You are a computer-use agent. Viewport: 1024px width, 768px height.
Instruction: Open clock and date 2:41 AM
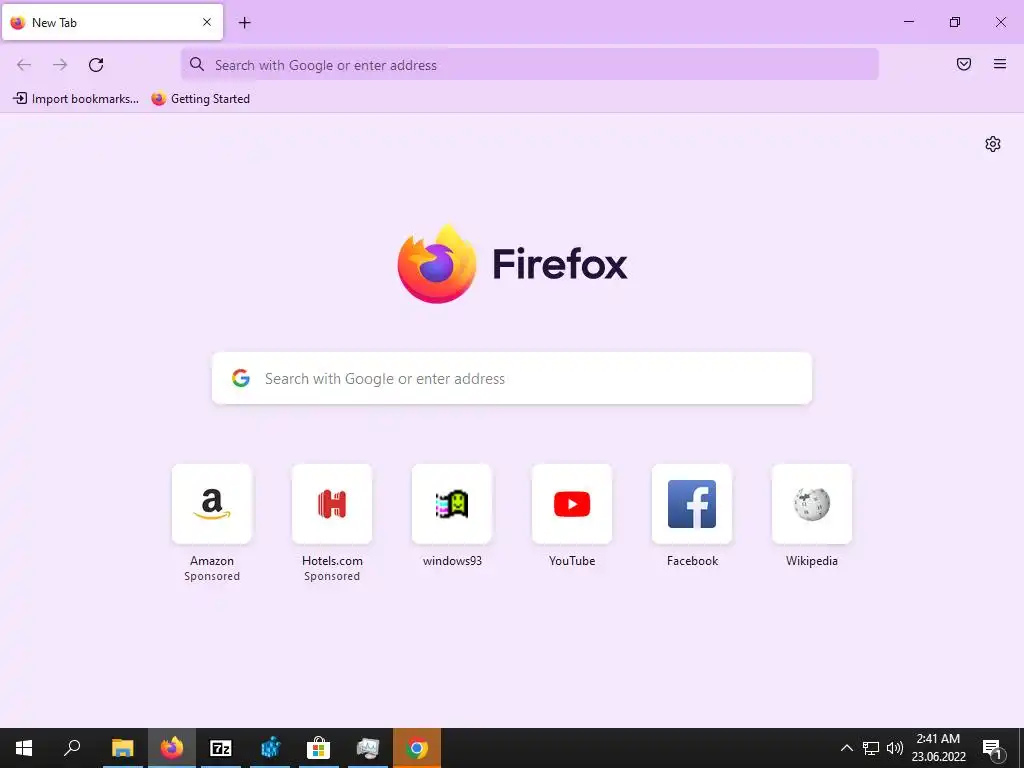[938, 748]
